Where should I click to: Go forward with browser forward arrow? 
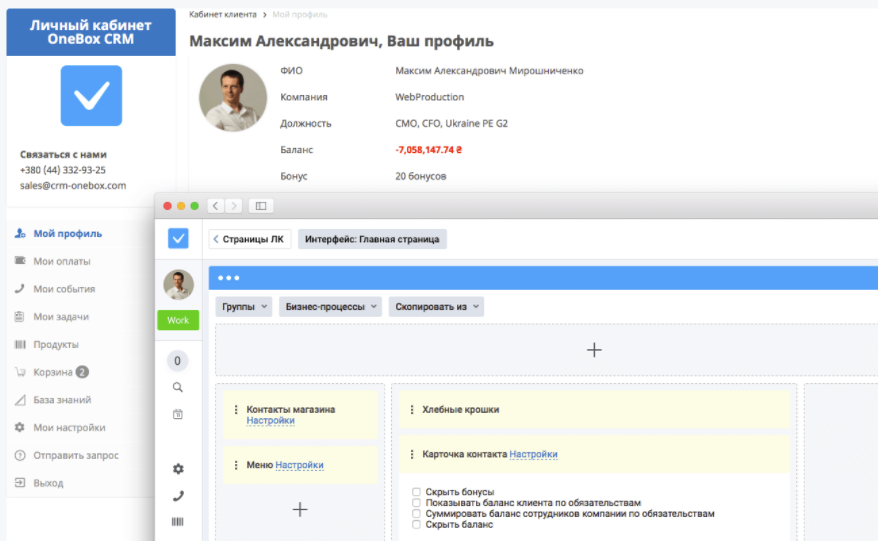234,206
